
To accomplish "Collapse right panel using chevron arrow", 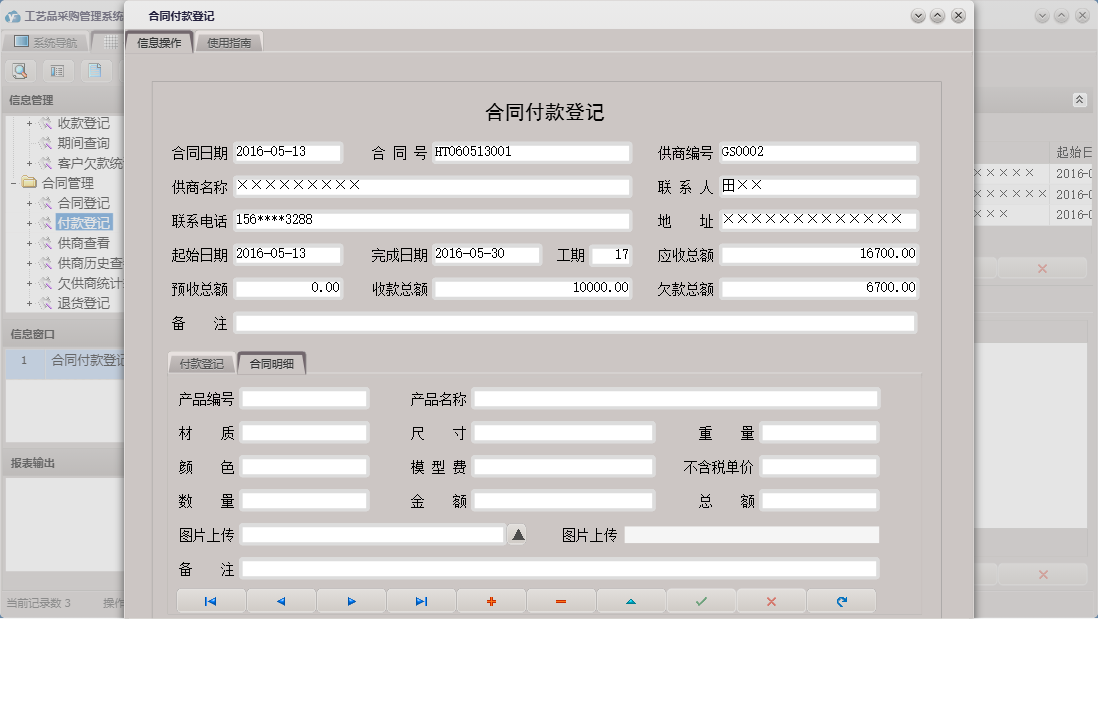I will (x=1080, y=100).
